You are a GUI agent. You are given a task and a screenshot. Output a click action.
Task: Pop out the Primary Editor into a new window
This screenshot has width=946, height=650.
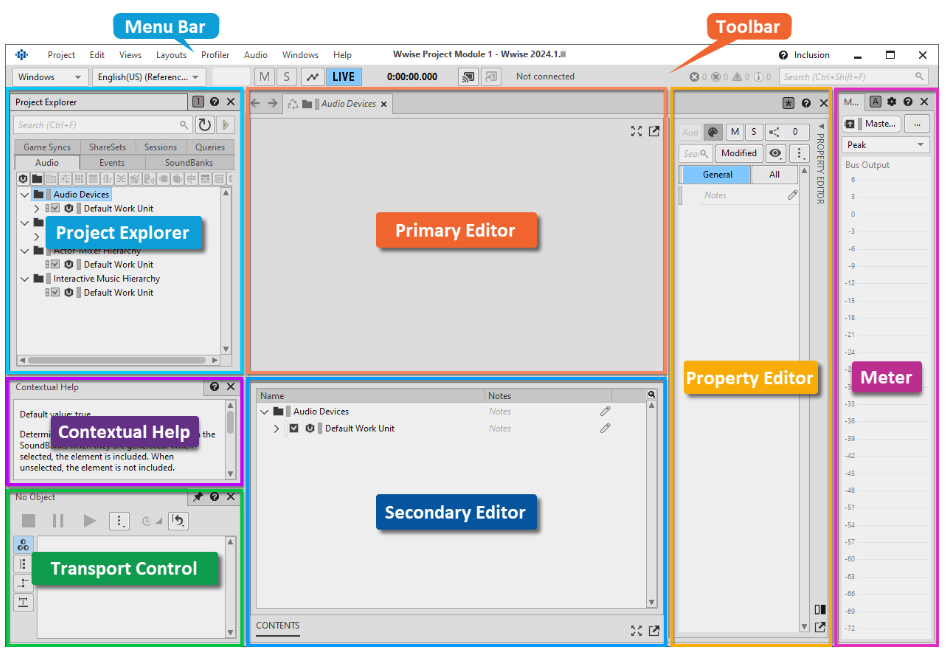tap(654, 131)
